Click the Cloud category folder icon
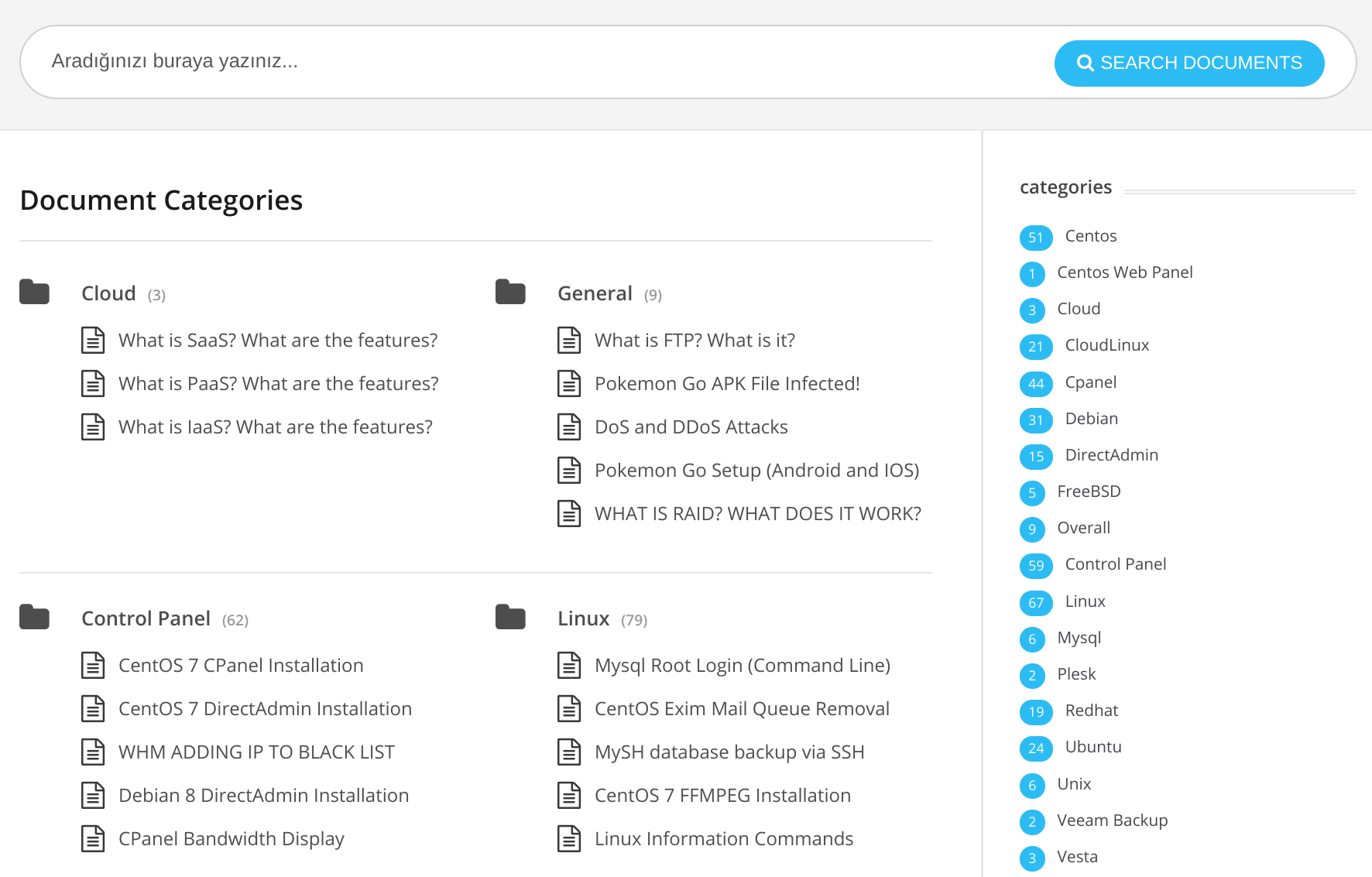Viewport: 1372px width, 877px height. tap(34, 292)
